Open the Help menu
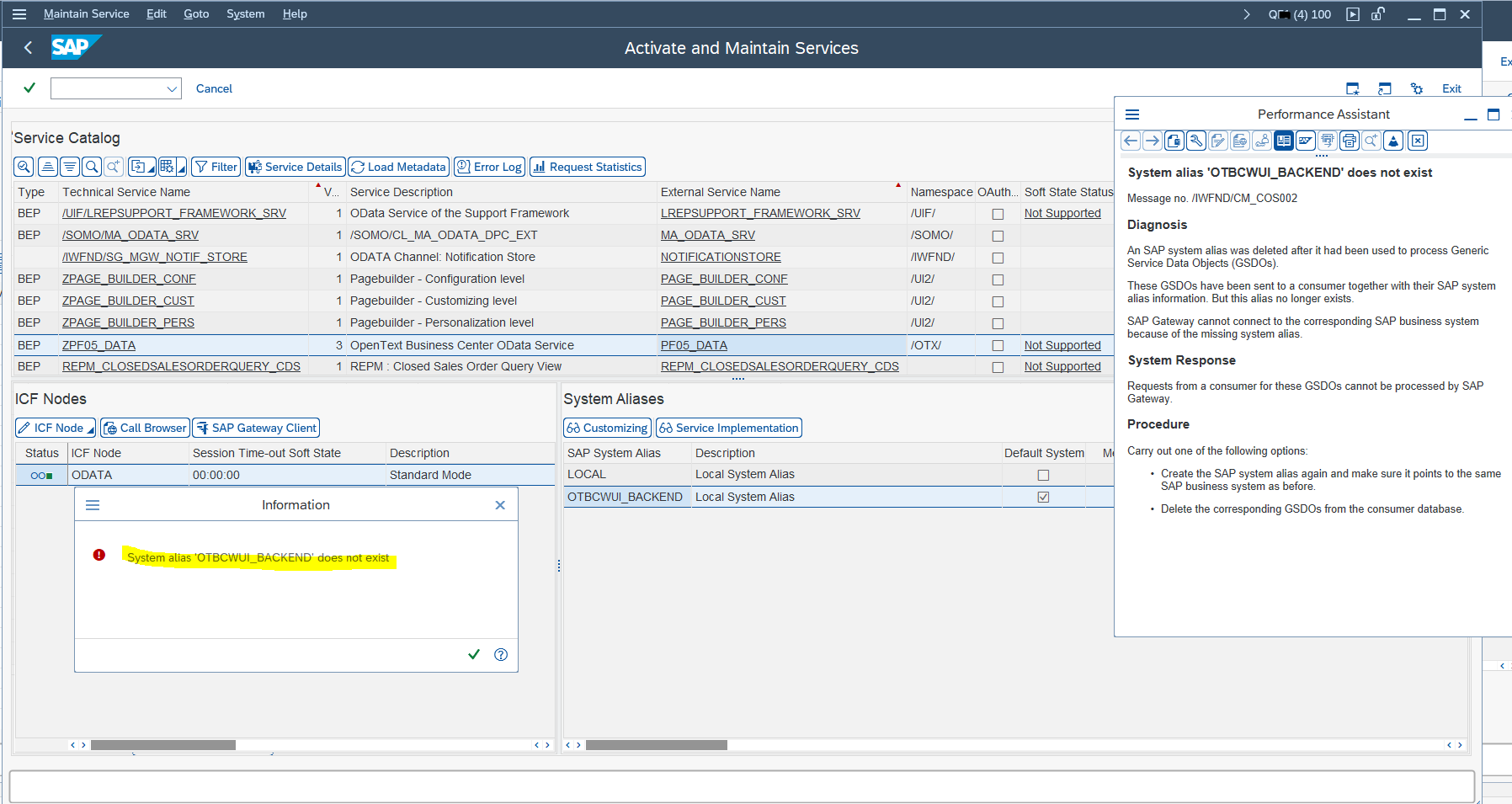Viewport: 1512px width, 804px height. point(295,14)
